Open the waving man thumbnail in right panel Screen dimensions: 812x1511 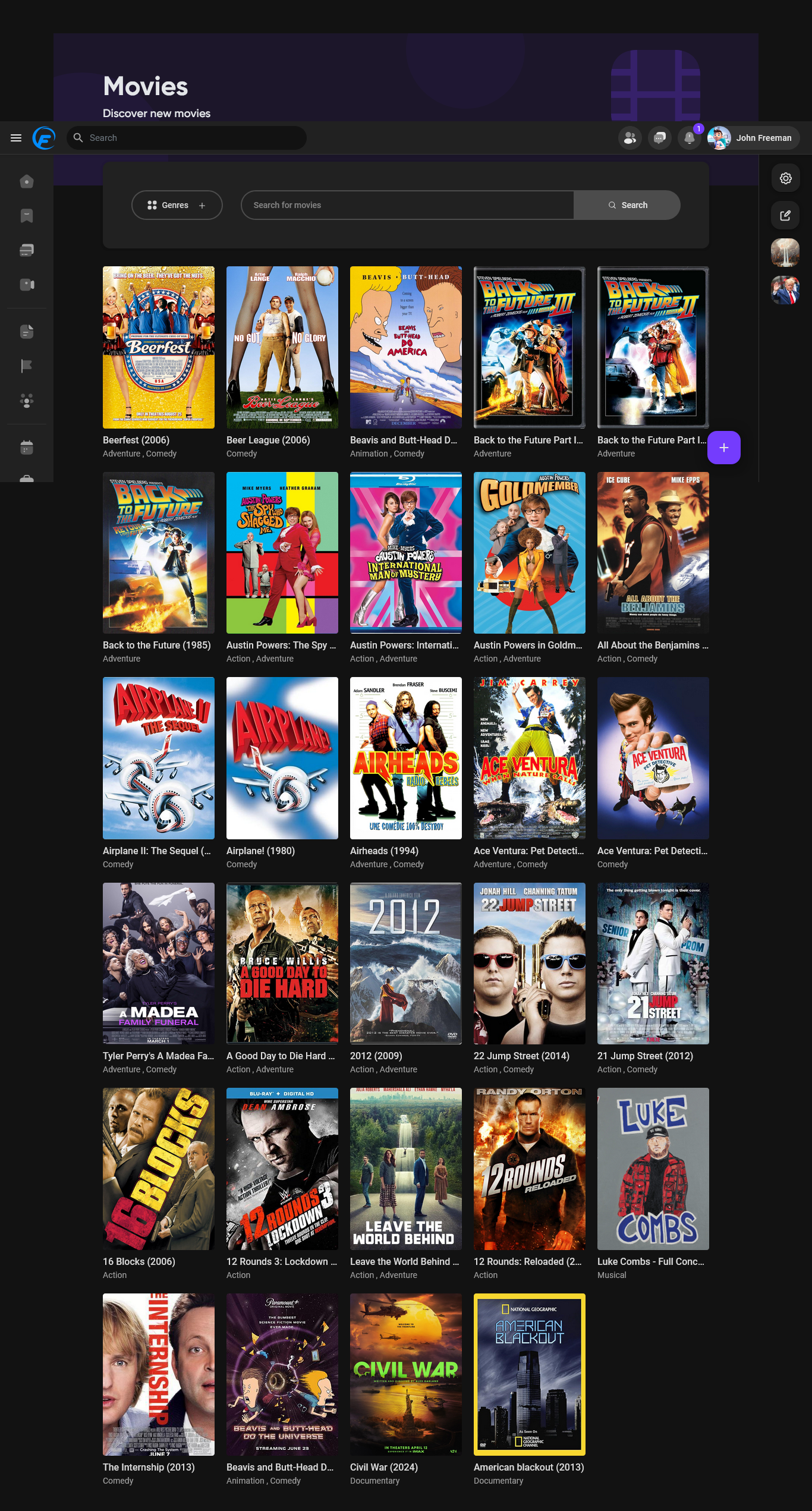[785, 290]
